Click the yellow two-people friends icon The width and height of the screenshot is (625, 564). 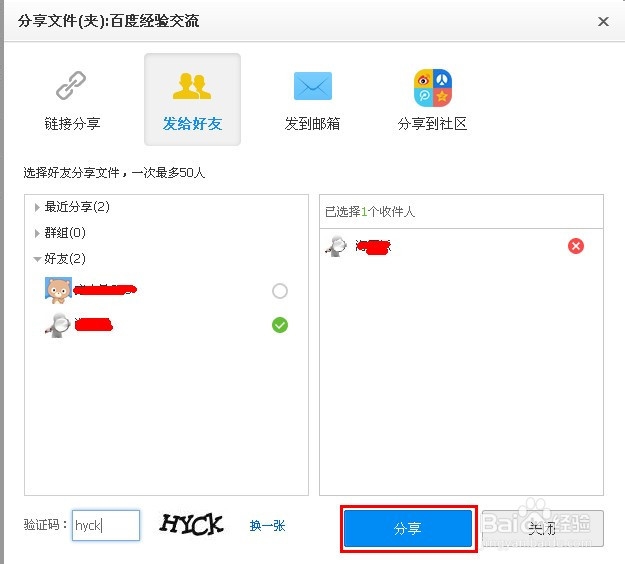coord(192,86)
